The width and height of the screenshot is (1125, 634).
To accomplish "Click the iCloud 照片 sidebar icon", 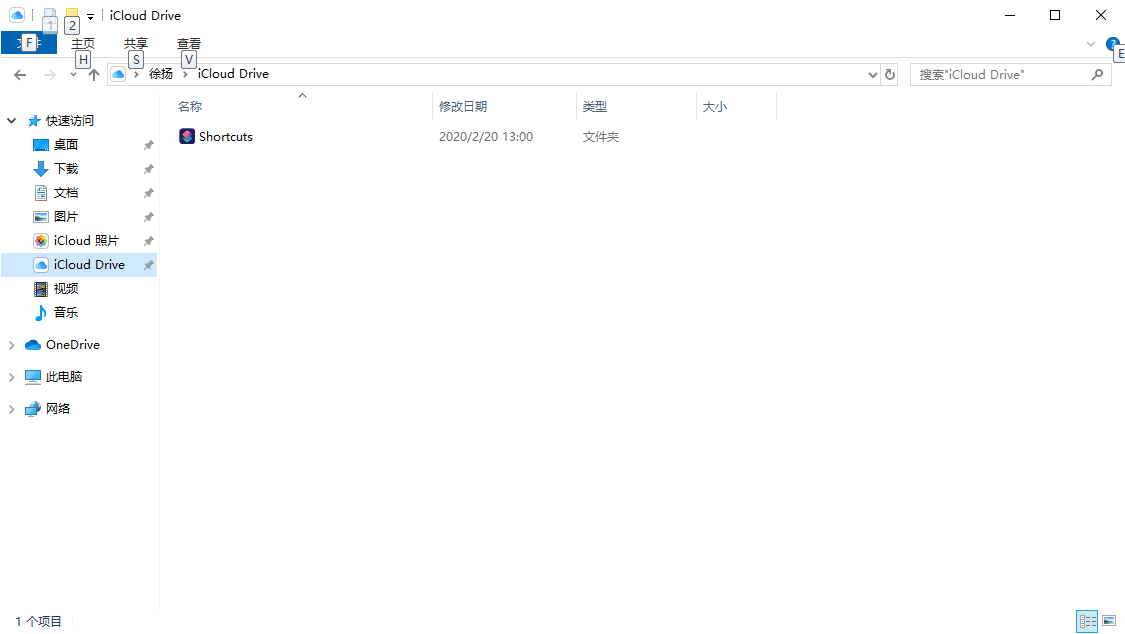I will [x=41, y=241].
